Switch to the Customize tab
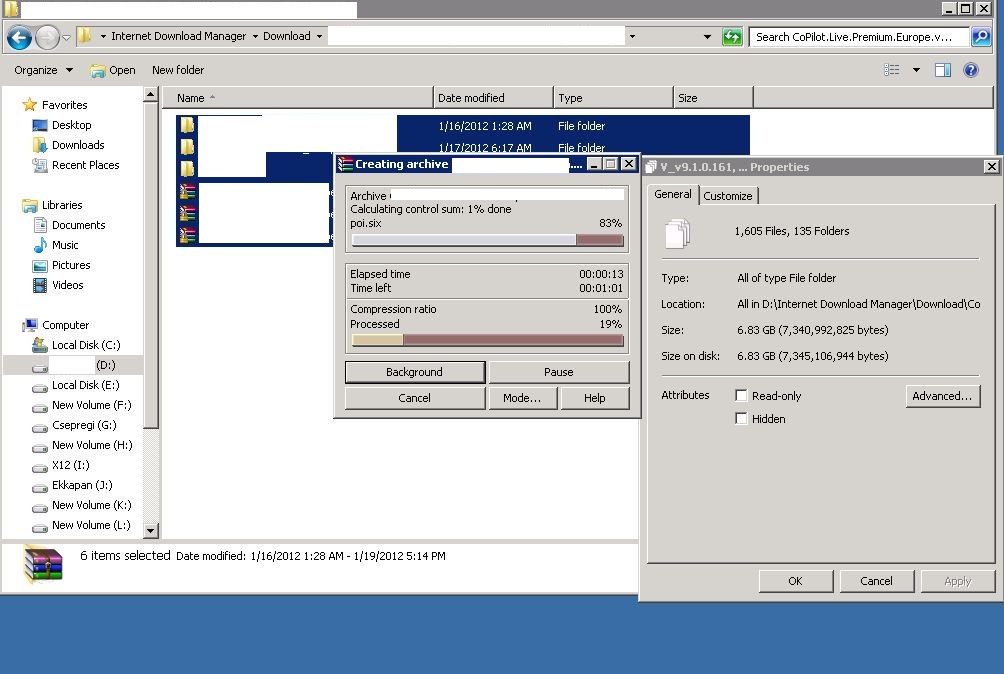This screenshot has height=674, width=1004. (x=727, y=196)
